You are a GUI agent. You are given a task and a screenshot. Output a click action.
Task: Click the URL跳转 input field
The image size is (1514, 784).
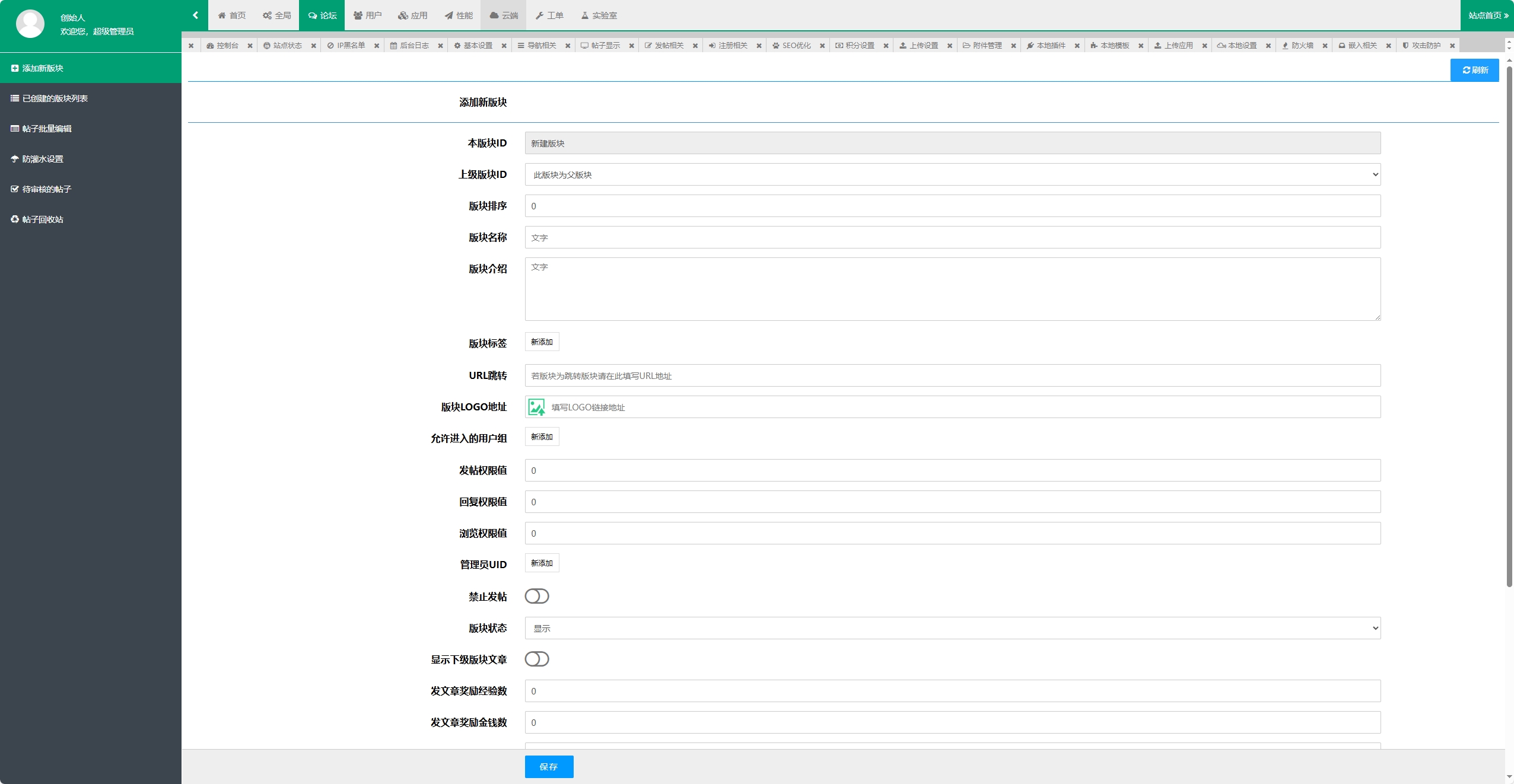953,375
